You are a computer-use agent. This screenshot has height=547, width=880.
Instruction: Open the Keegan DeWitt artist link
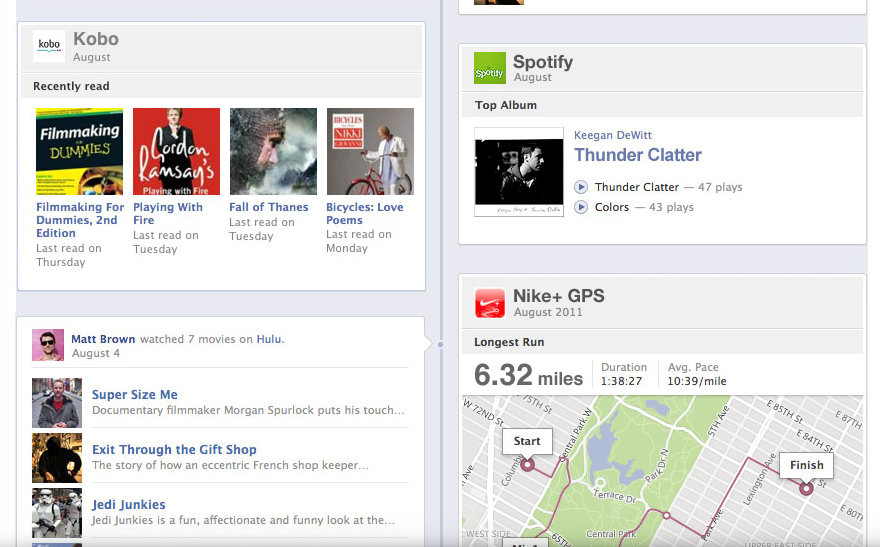[x=613, y=135]
